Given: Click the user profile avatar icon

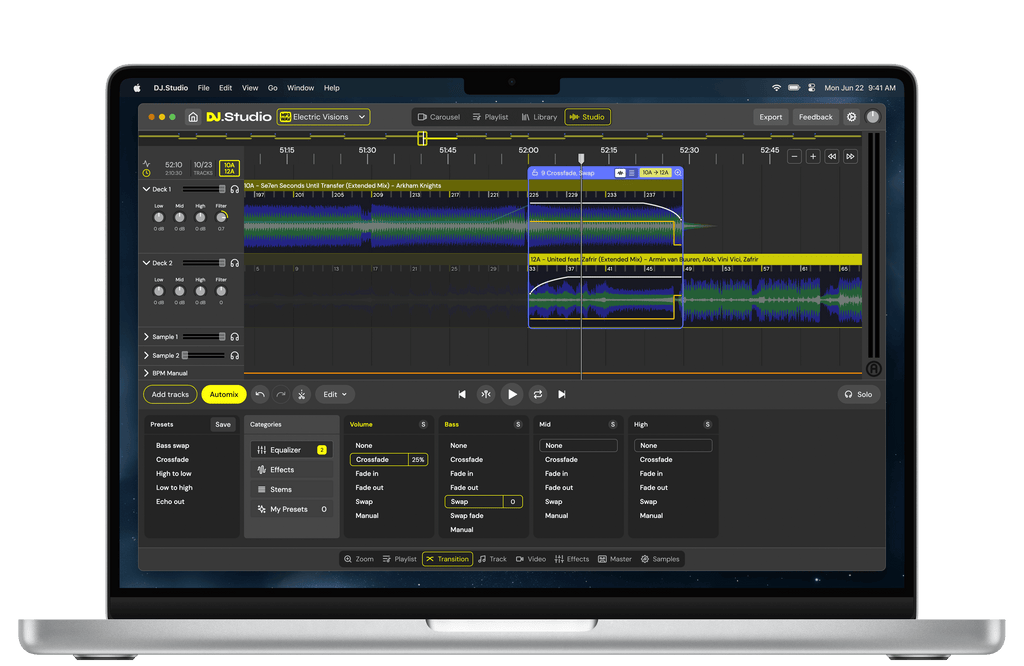Looking at the screenshot, I should pyautogui.click(x=872, y=117).
